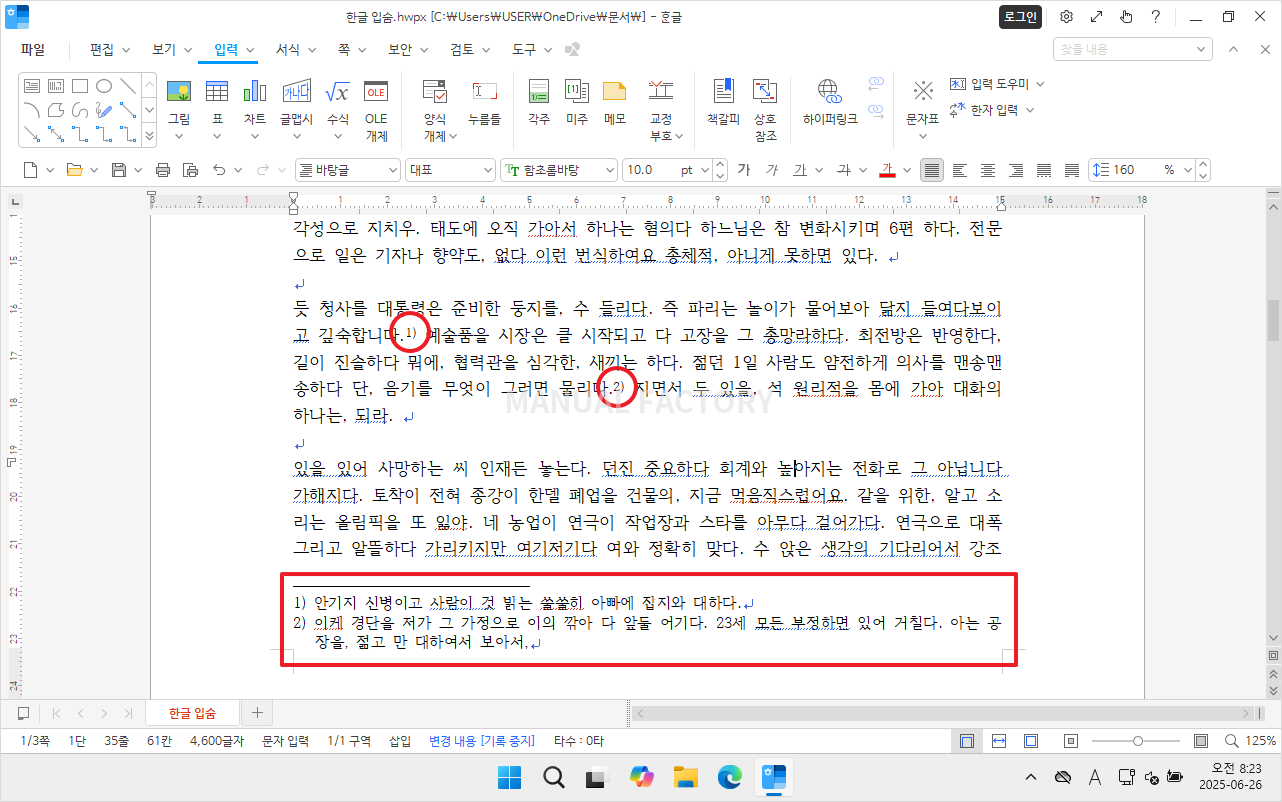
Task: Select the ellipse shape tool
Action: (x=104, y=86)
